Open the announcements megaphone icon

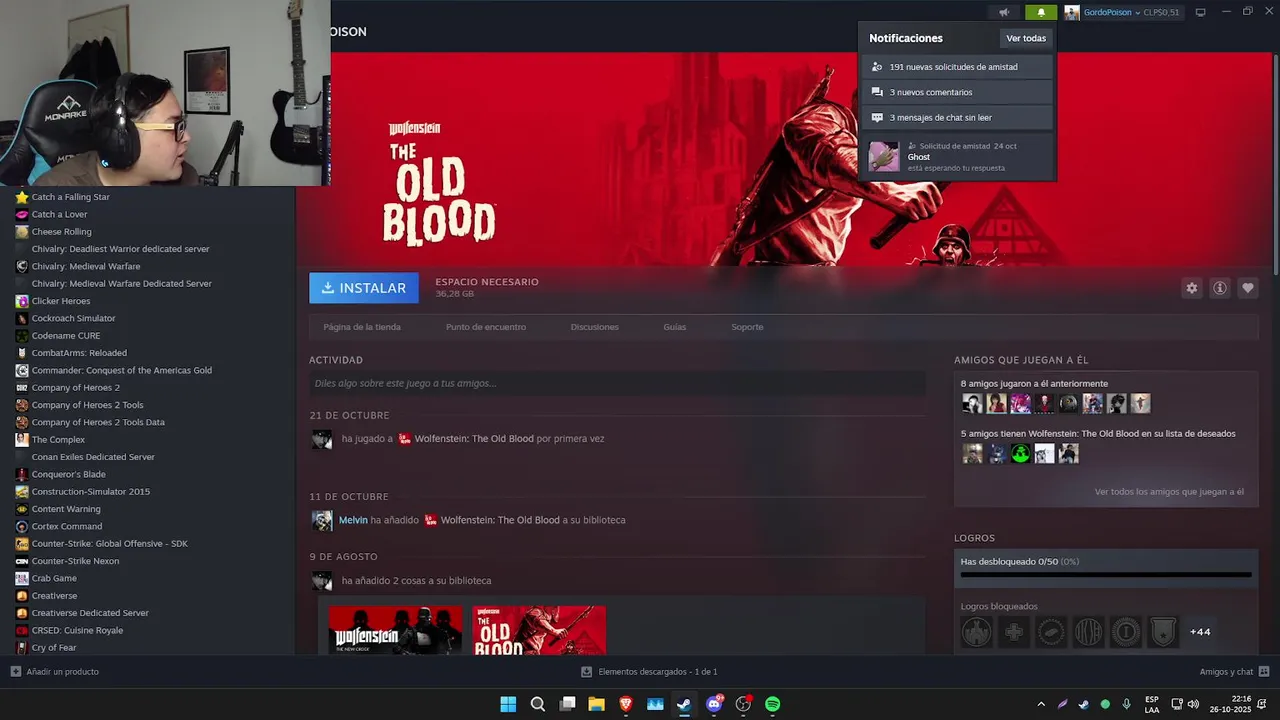1004,12
